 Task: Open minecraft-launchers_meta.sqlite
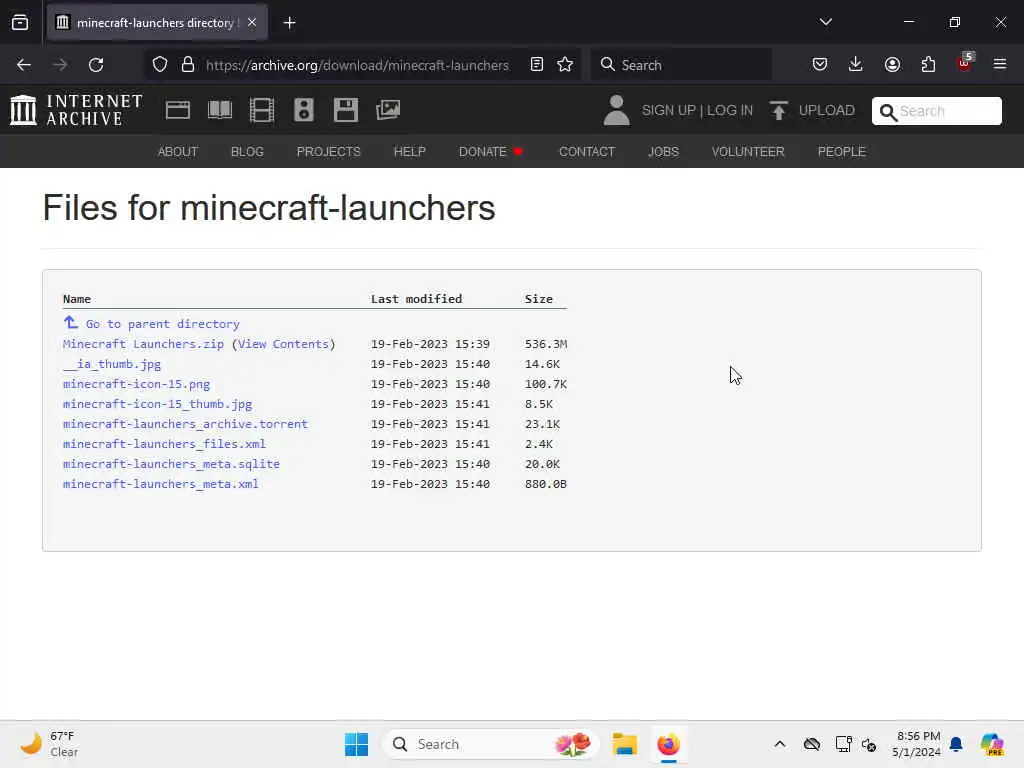tap(171, 464)
